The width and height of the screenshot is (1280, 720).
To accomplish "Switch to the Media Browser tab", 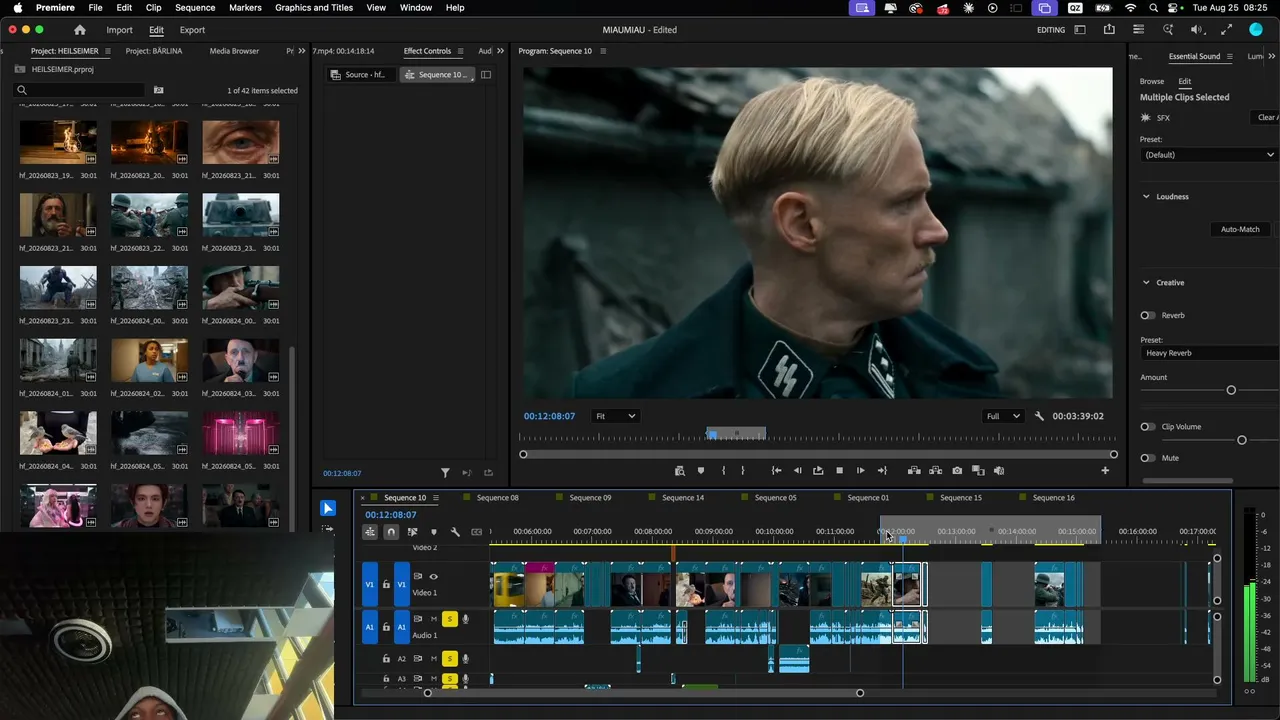I will [234, 51].
